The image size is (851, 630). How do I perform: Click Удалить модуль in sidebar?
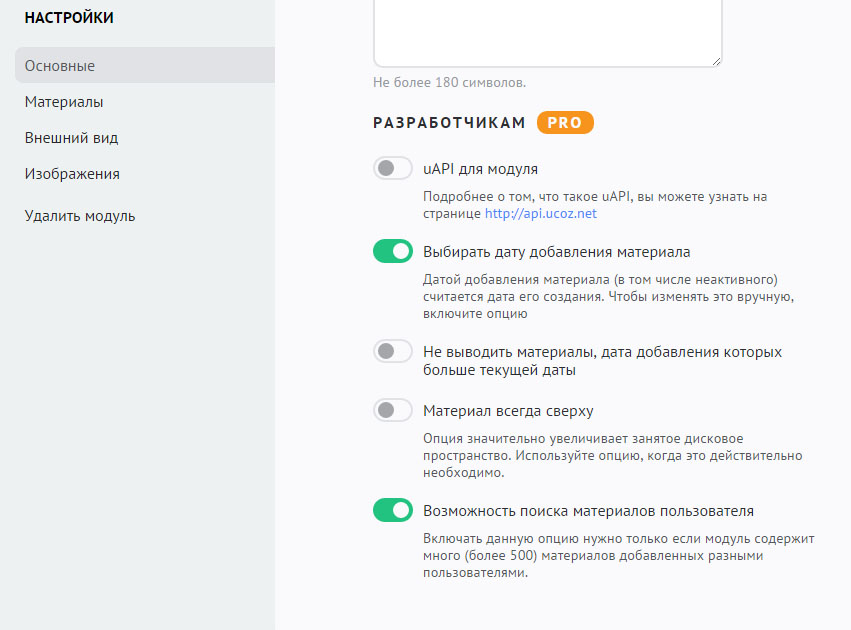80,216
